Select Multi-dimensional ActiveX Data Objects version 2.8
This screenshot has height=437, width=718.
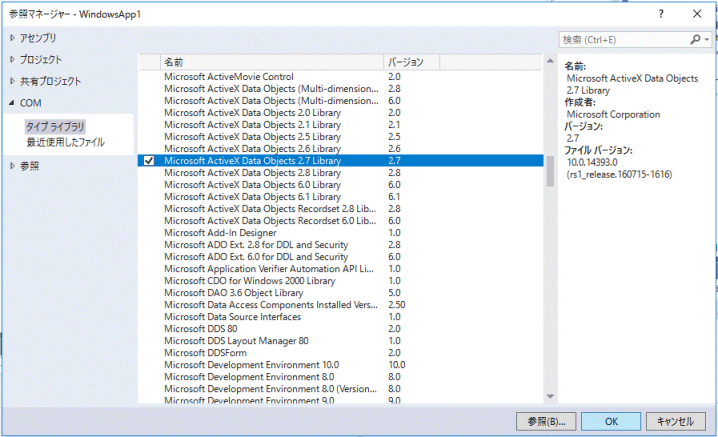tap(340, 89)
